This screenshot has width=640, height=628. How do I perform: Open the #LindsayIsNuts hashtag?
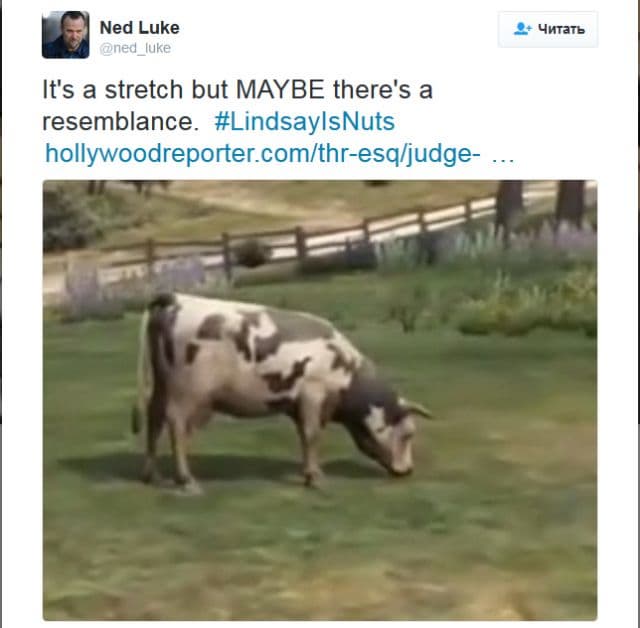click(304, 122)
